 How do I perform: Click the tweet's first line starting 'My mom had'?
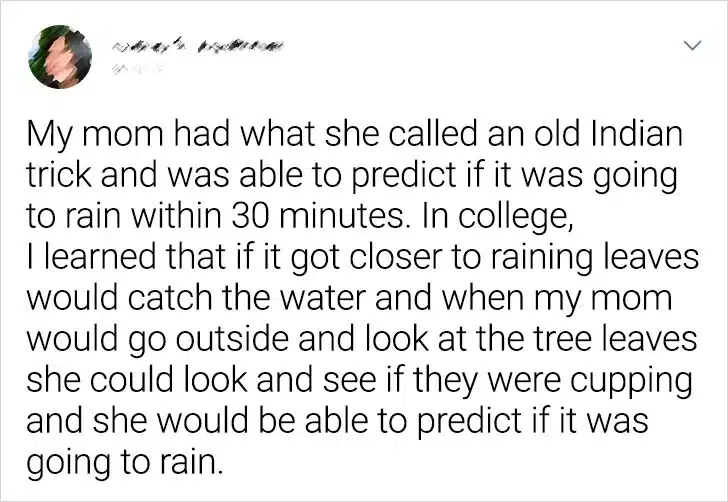click(x=355, y=136)
